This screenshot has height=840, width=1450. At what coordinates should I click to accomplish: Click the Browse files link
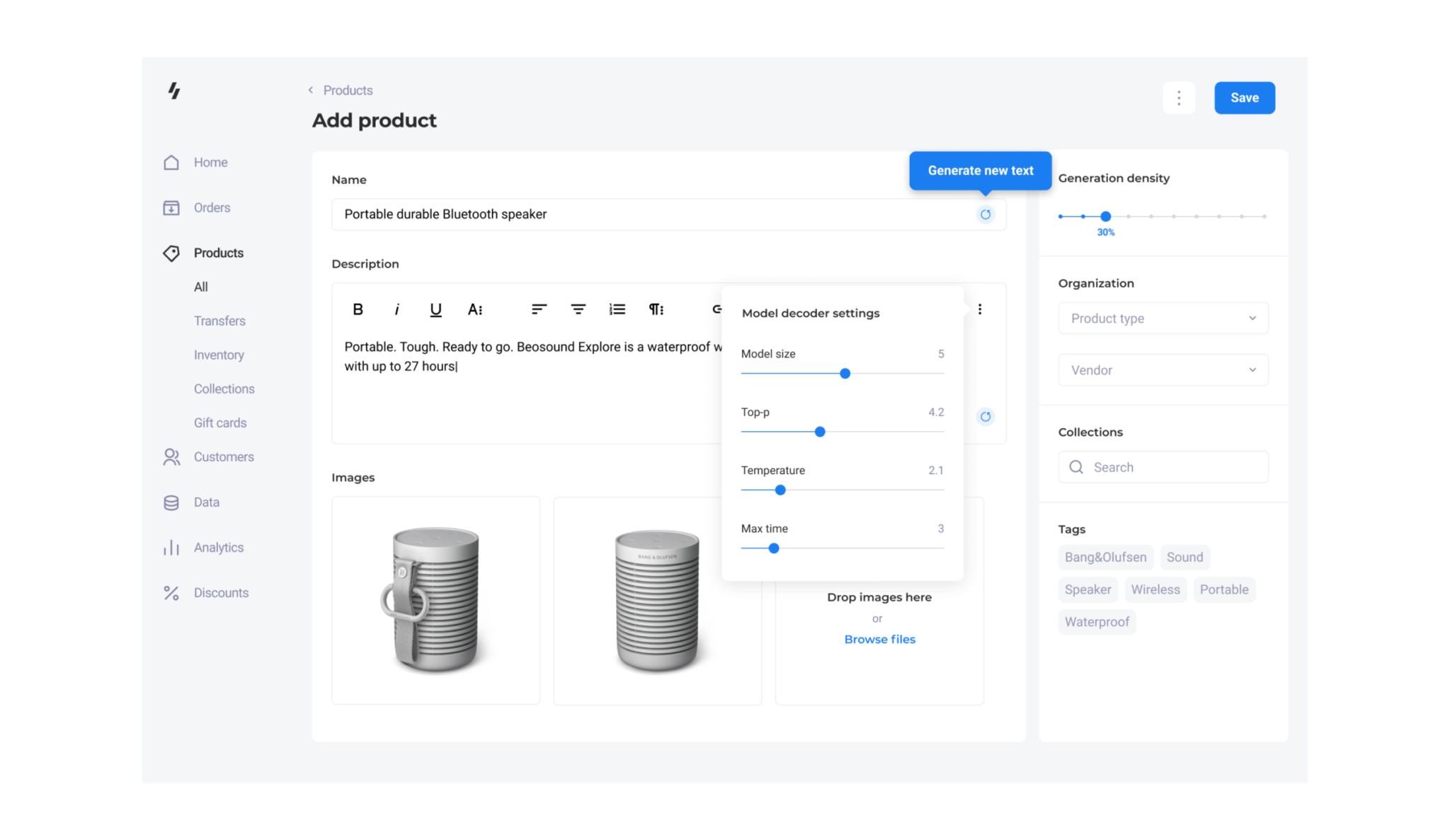(879, 639)
